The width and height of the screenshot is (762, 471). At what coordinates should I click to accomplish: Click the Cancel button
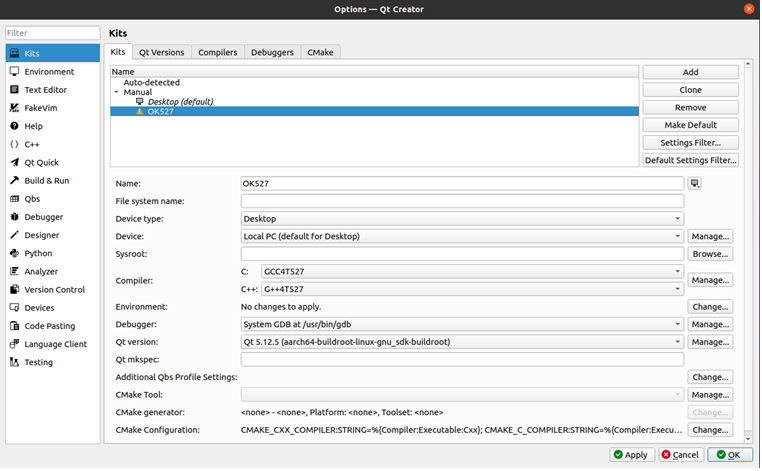[x=681, y=454]
